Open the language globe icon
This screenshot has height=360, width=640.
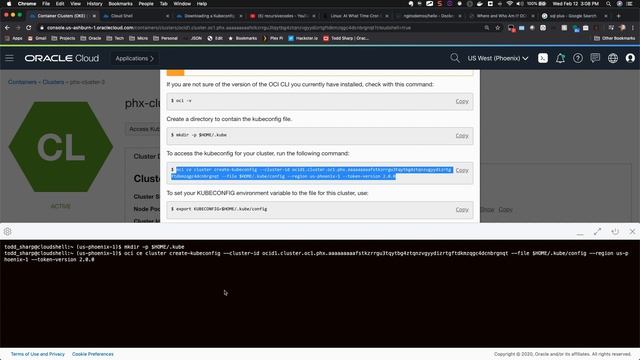tap(613, 58)
